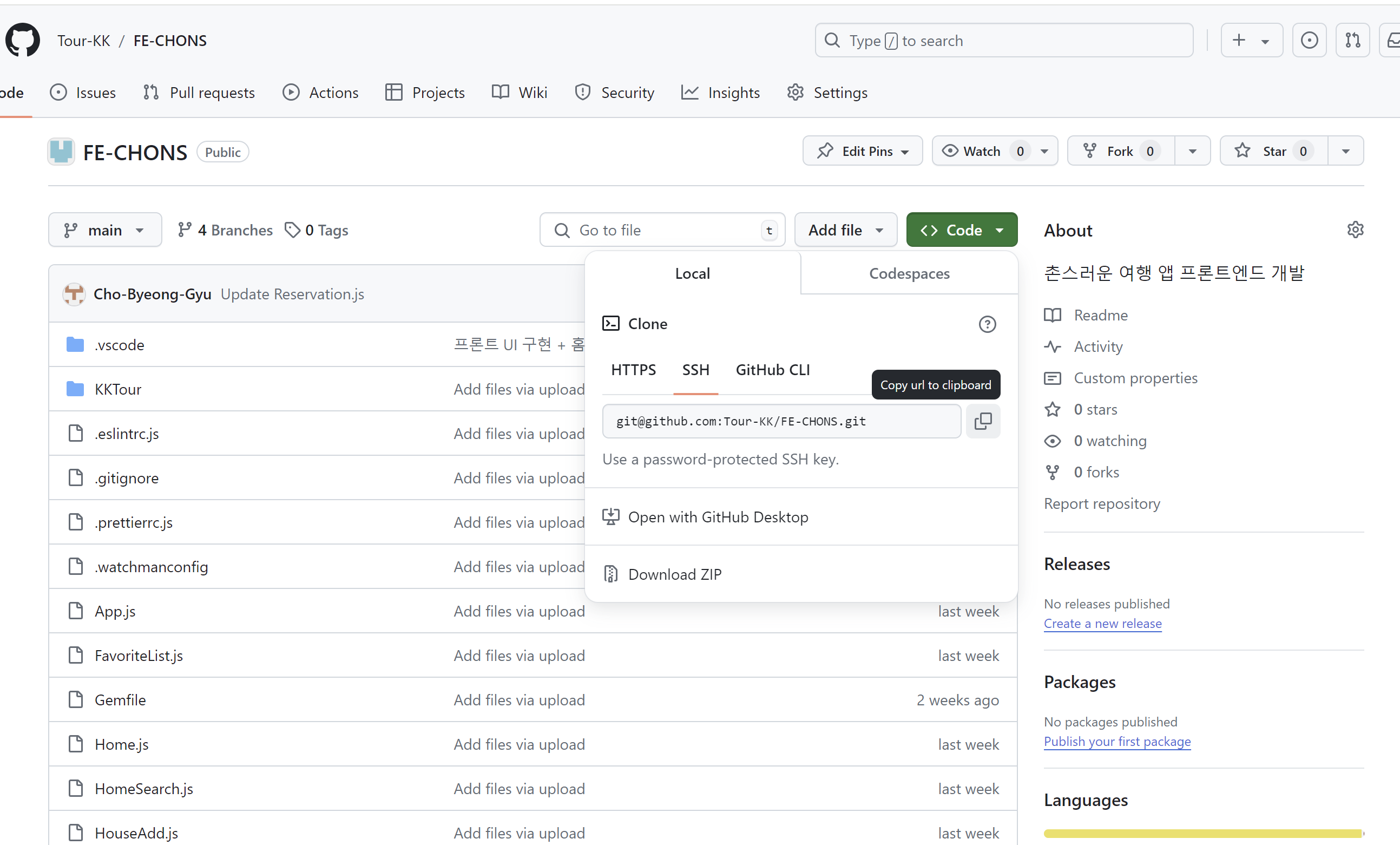1400x845 pixels.
Task: Click the 4 Branches link
Action: pos(225,230)
